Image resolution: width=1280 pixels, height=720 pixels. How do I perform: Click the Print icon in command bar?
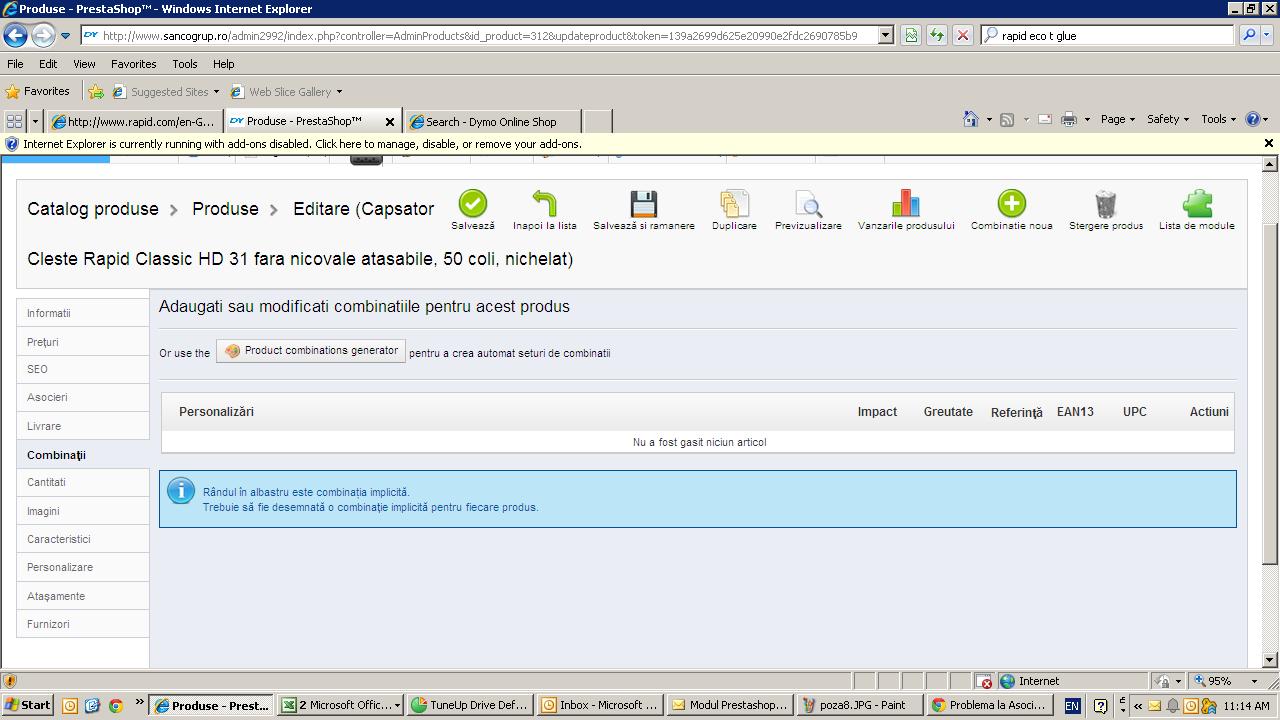point(1069,119)
